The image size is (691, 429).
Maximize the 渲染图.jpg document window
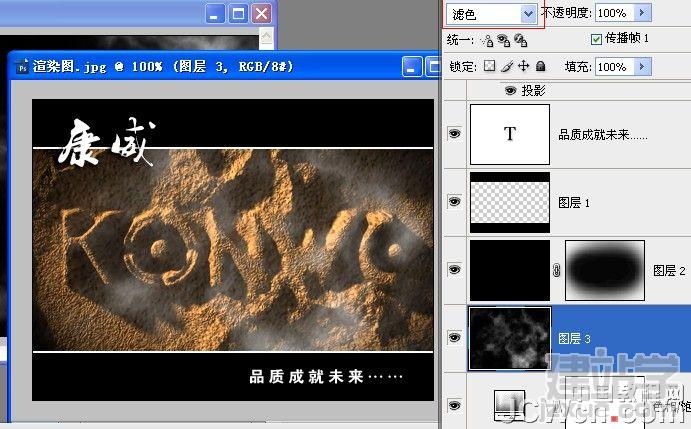coord(434,67)
